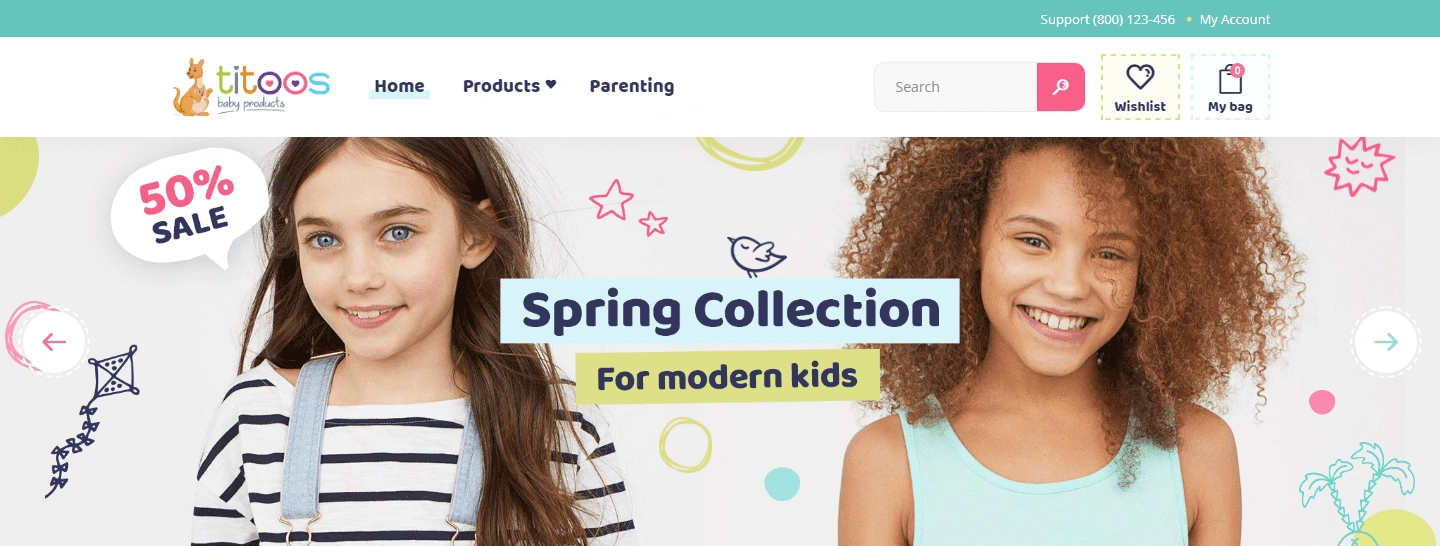1440x546 pixels.
Task: Go to previous slide with left arrow
Action: click(54, 342)
